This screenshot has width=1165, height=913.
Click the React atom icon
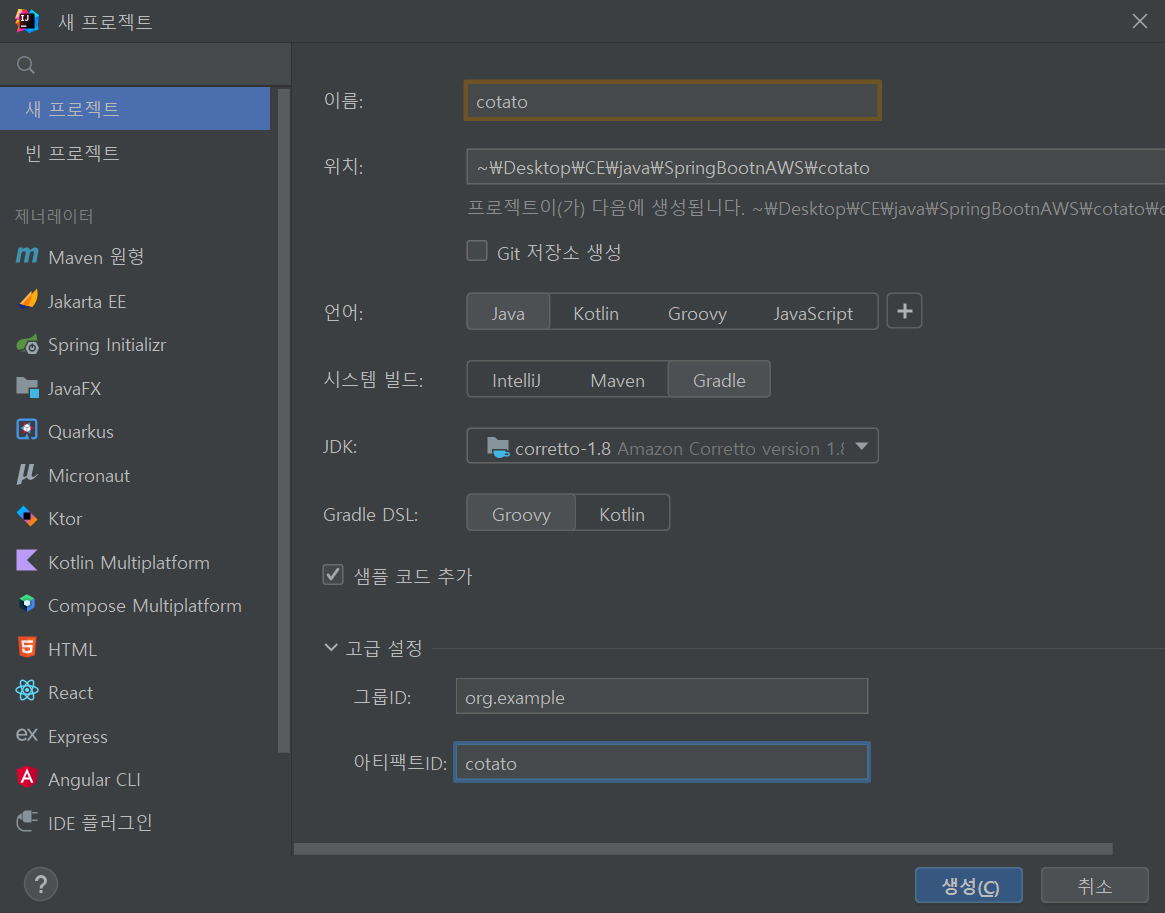point(27,691)
